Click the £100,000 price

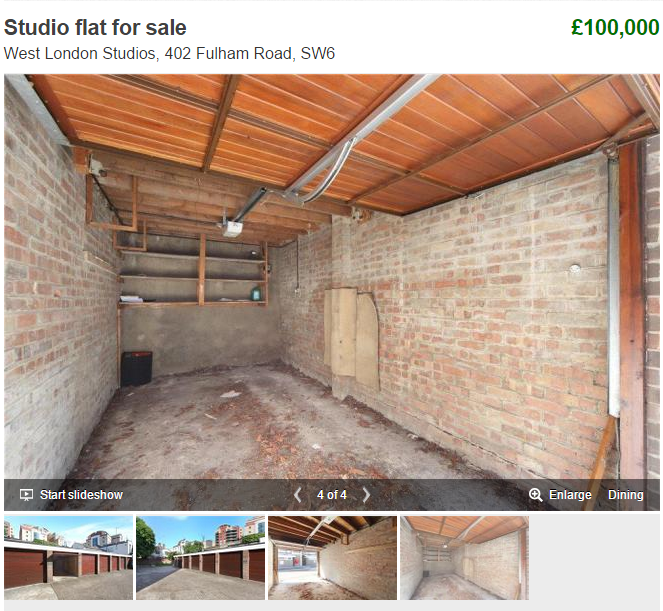pyautogui.click(x=615, y=27)
